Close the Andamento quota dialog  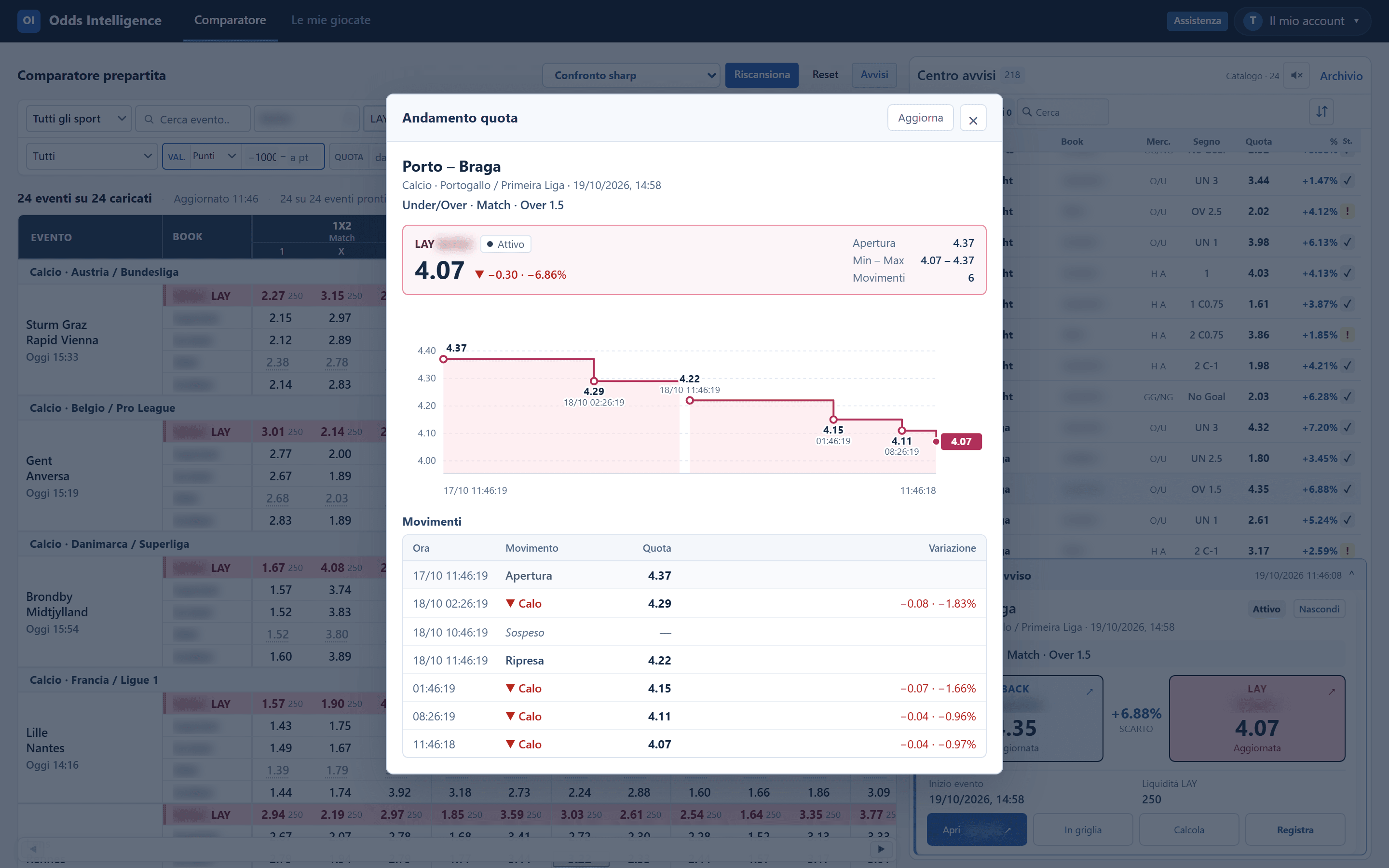click(x=973, y=118)
